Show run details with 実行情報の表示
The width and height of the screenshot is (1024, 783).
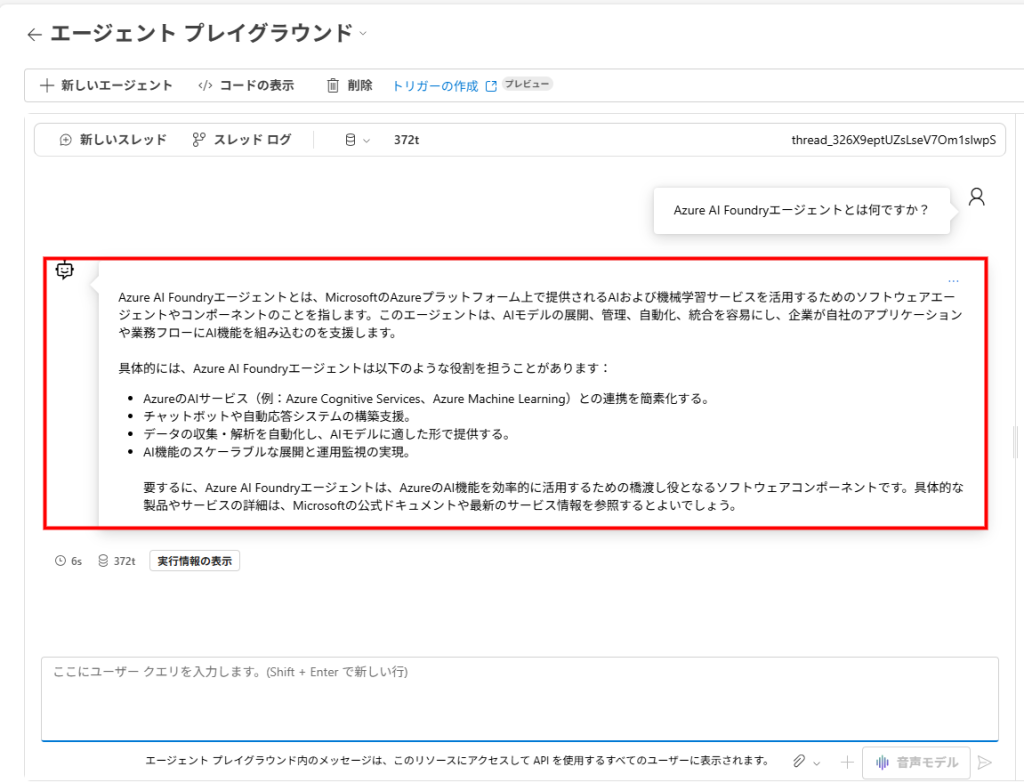(194, 561)
